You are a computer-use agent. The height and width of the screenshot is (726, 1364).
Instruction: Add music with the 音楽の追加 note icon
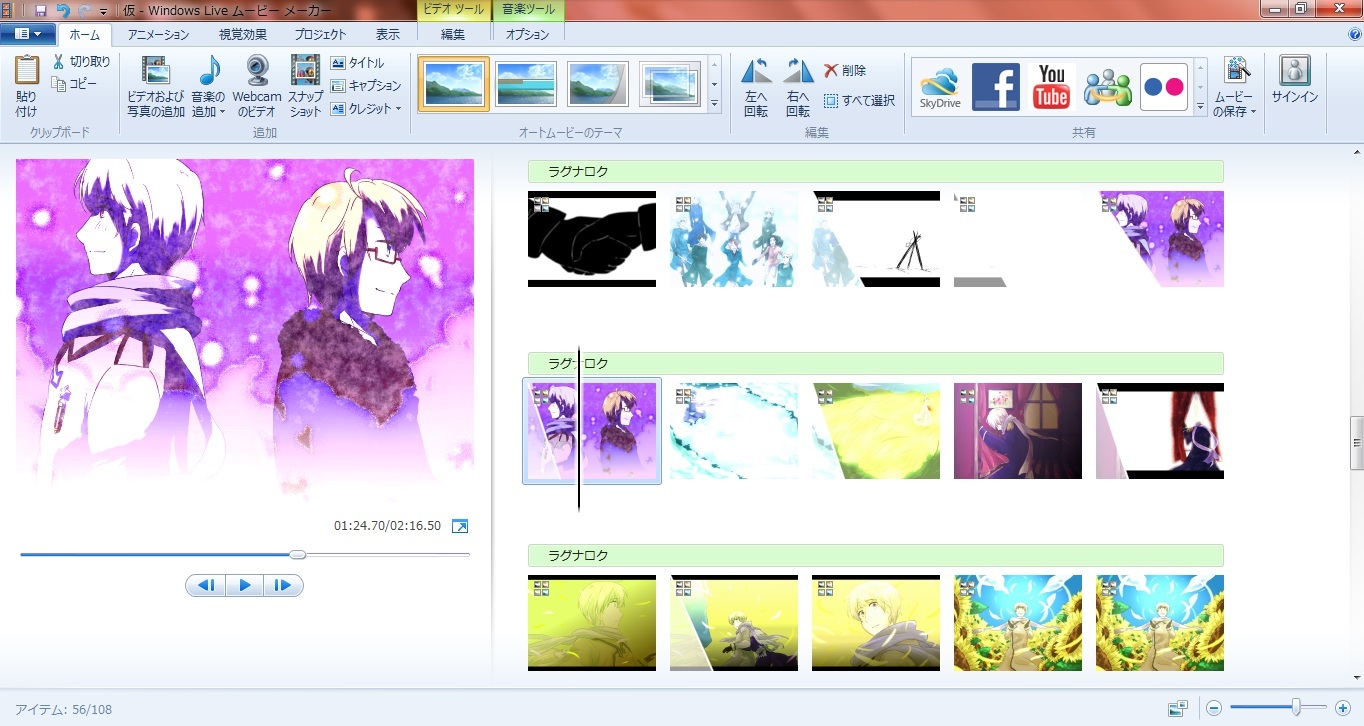[209, 72]
